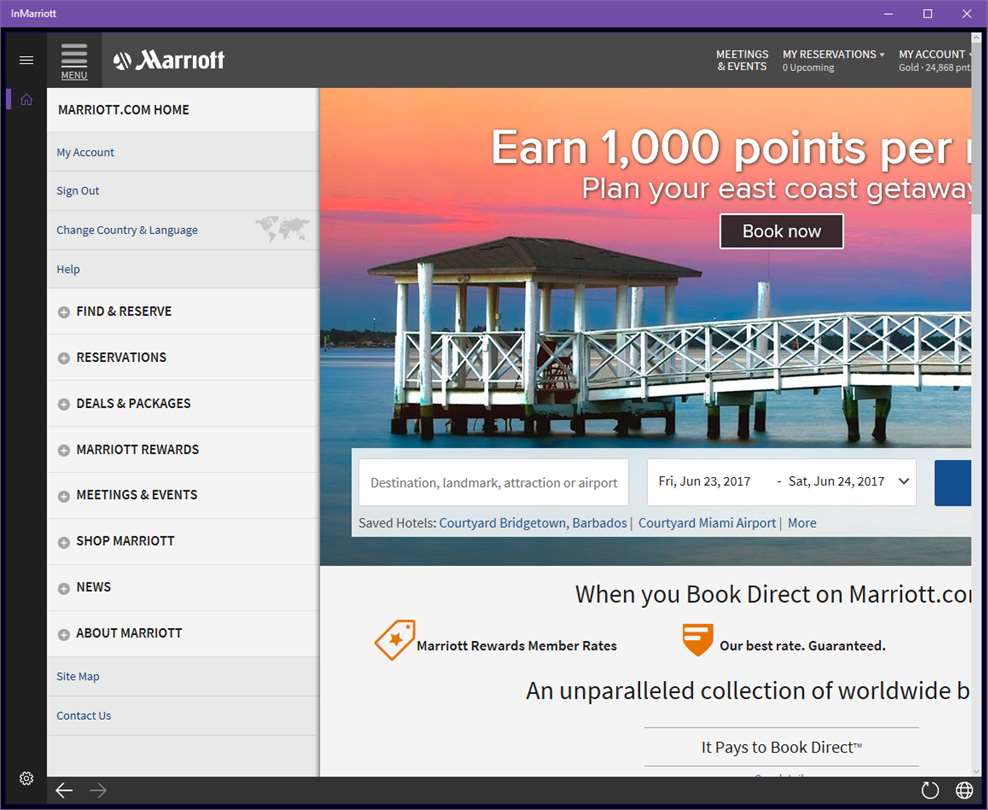Click the home icon in the left sidebar
Screen dimensions: 988x810
click(26, 100)
